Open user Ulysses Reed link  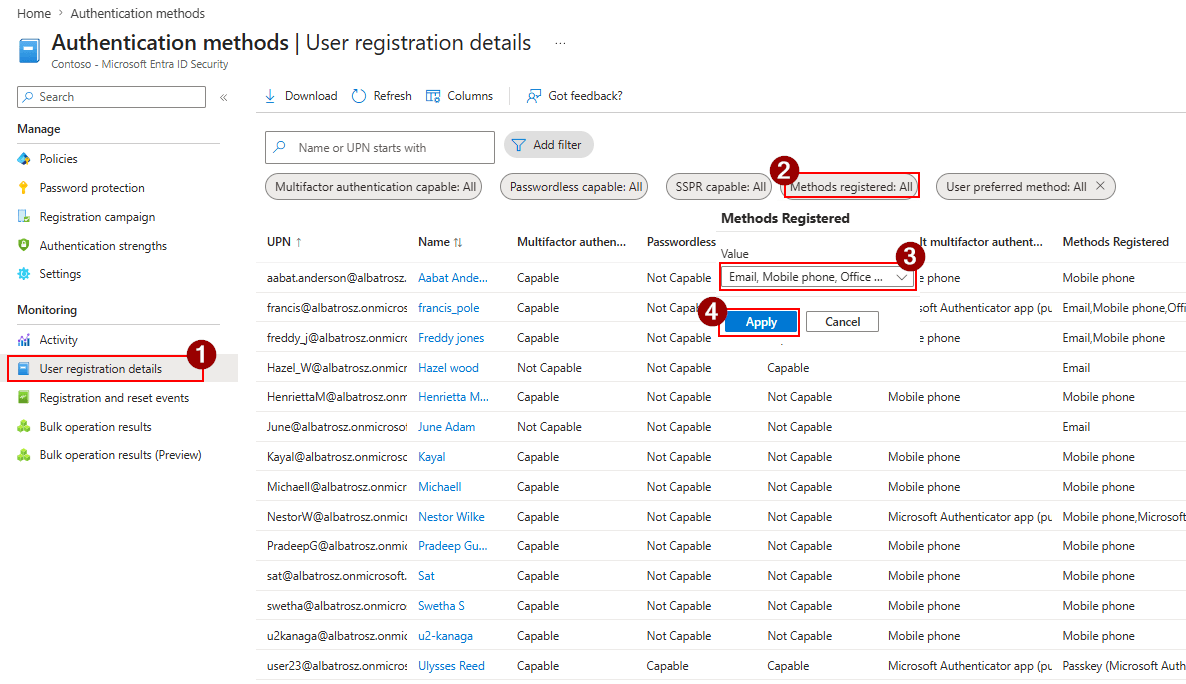pyautogui.click(x=452, y=666)
